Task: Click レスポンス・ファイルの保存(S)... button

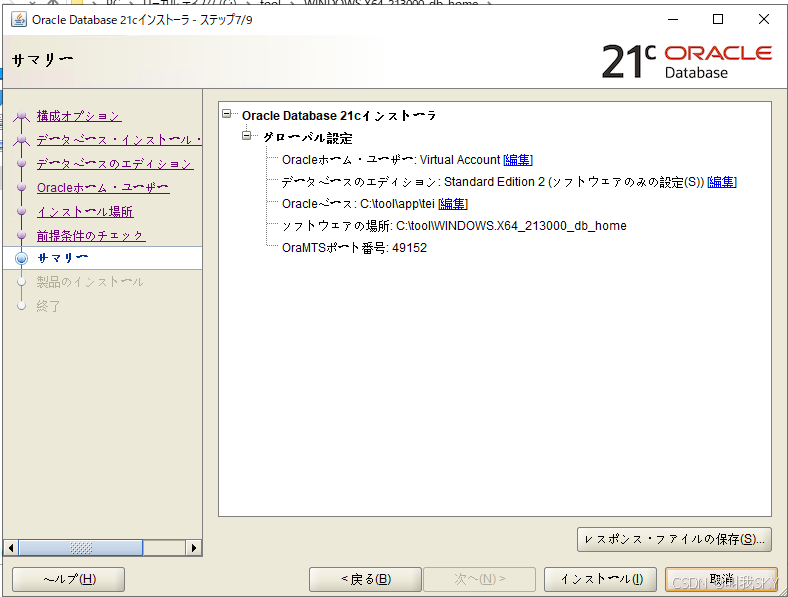Action: coord(674,539)
